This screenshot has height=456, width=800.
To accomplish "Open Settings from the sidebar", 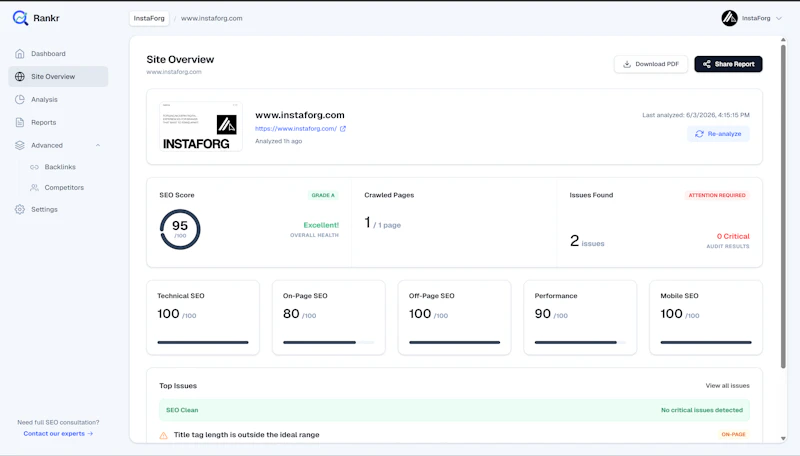I will [x=58, y=210].
